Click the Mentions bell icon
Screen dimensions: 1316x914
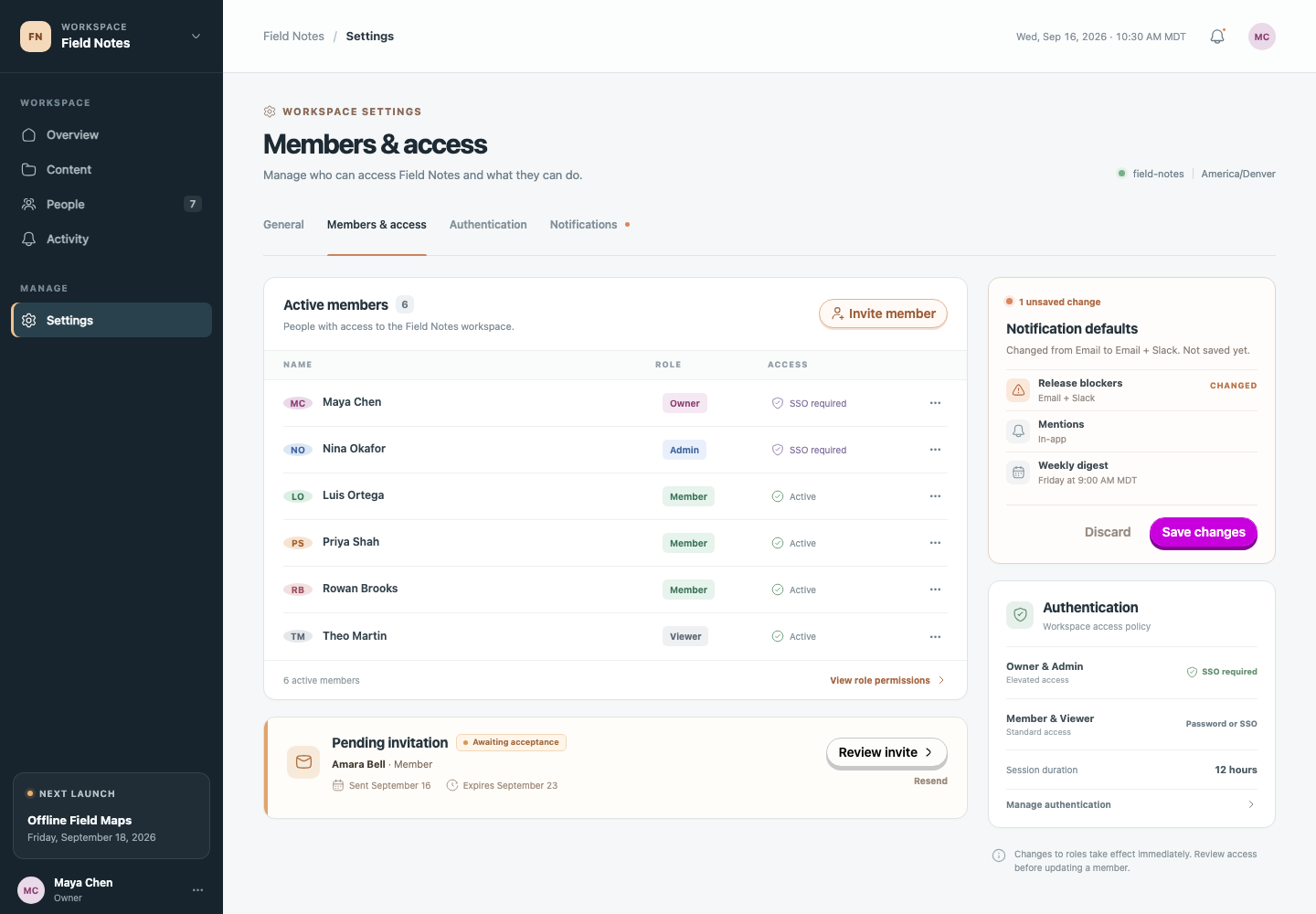coord(1018,431)
